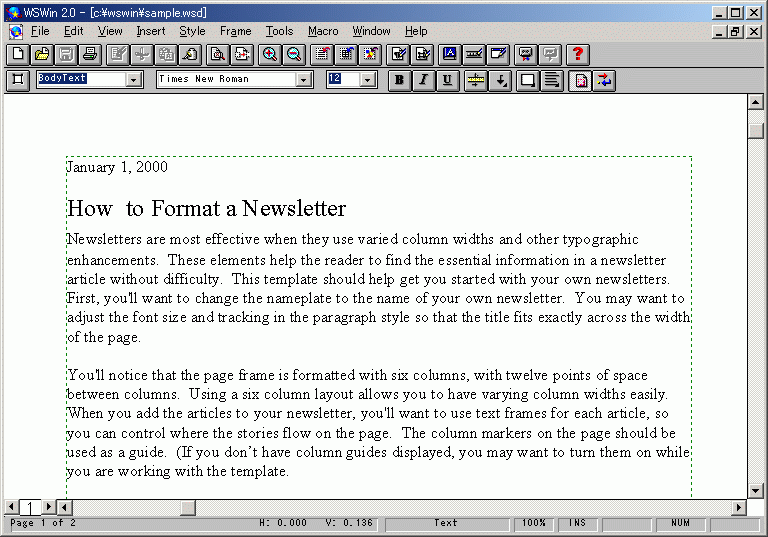Open a file using the folder icon
Viewport: 768px width, 537px height.
pos(42,54)
